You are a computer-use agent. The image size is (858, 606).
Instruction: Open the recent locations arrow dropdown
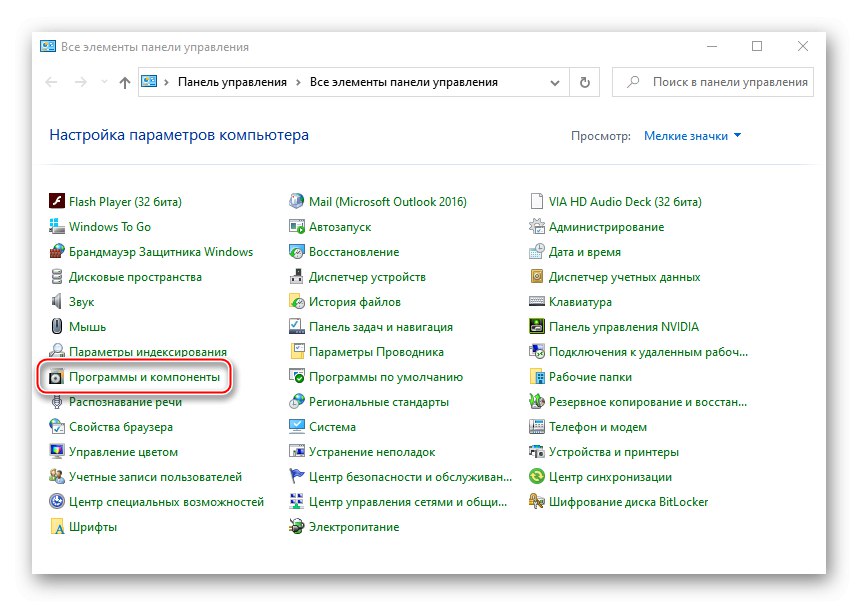click(x=104, y=83)
